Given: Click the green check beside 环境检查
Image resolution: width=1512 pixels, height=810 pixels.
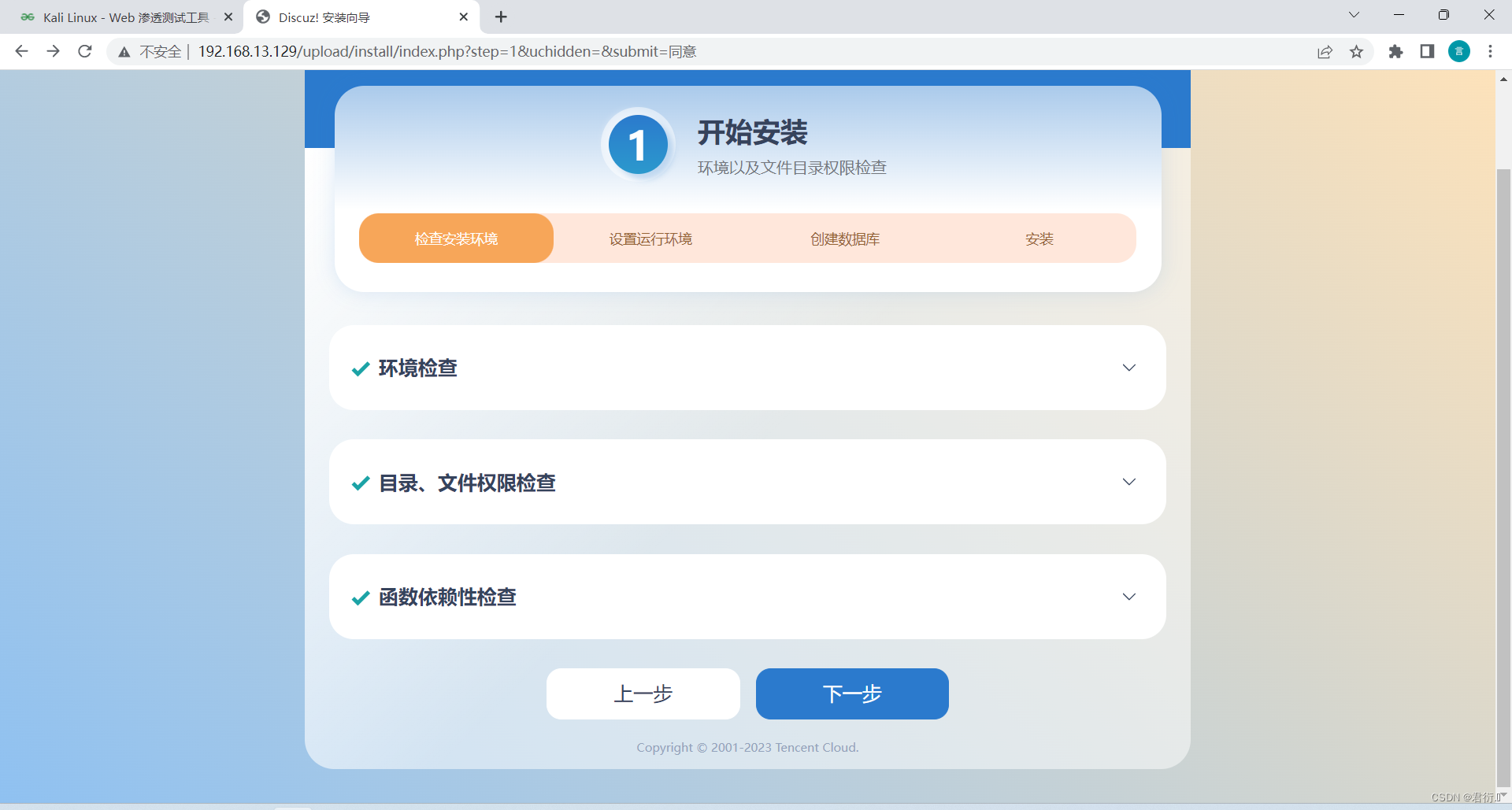Looking at the screenshot, I should (361, 369).
